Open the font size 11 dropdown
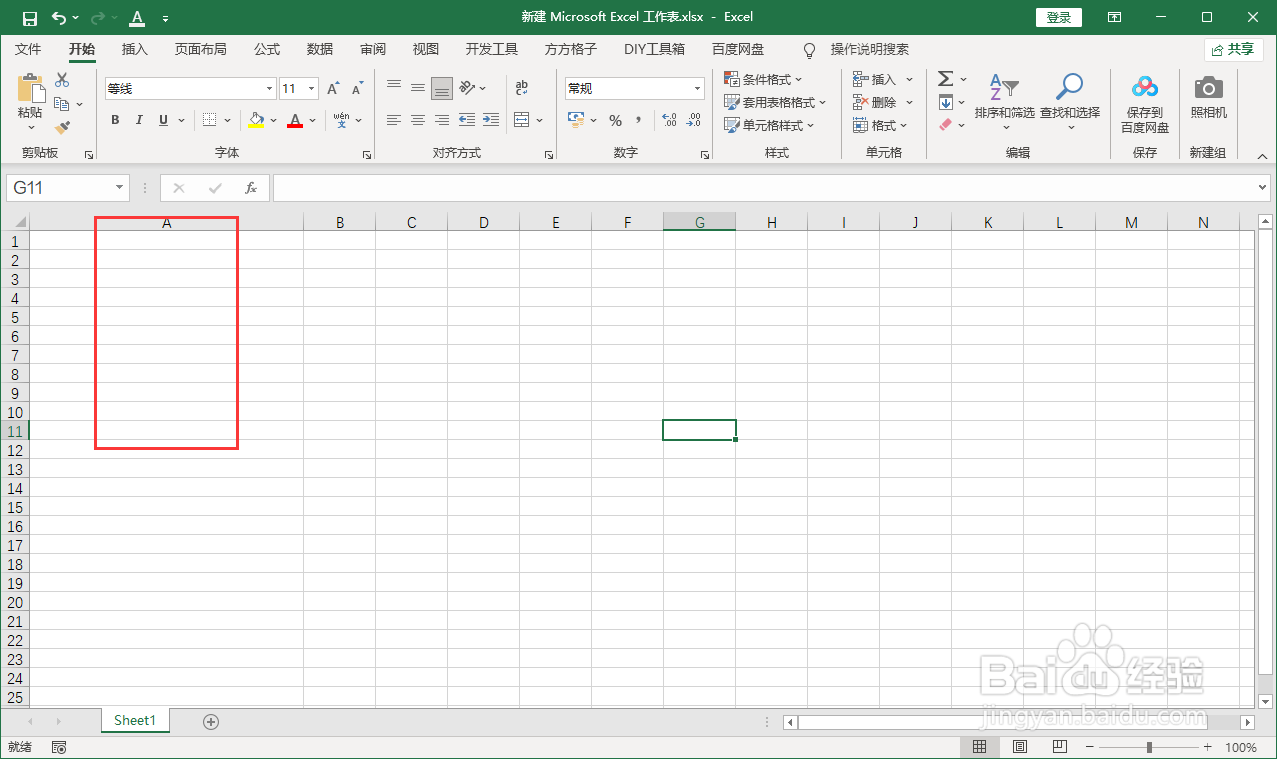1277x759 pixels. pyautogui.click(x=312, y=89)
